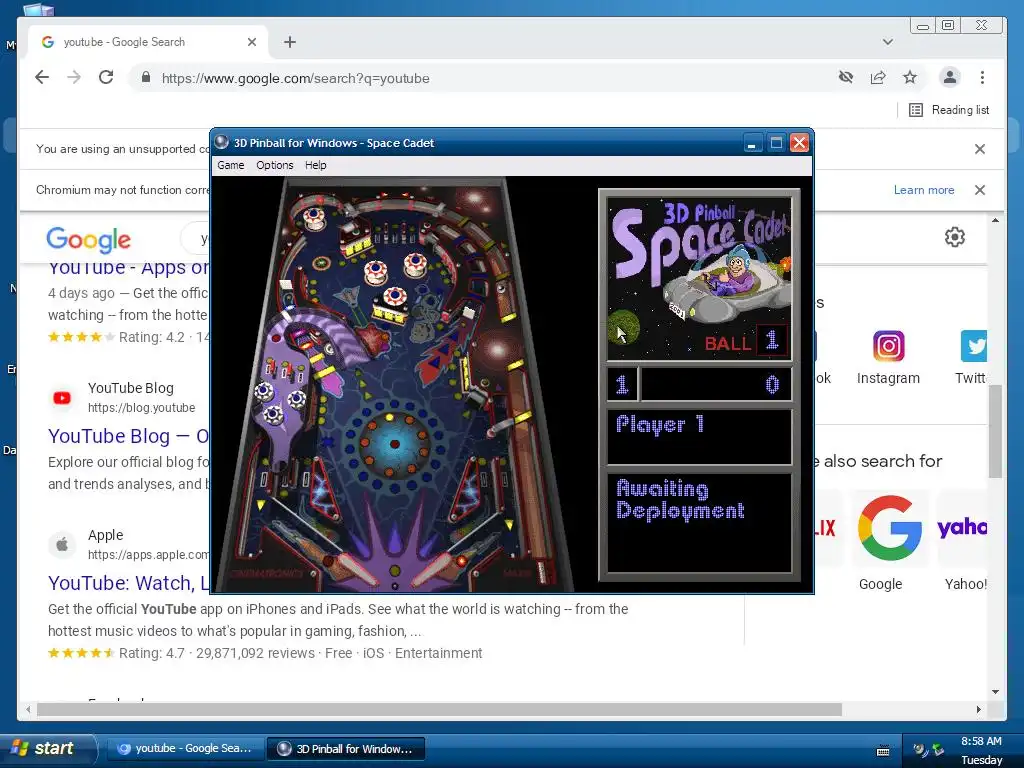Click the Learn more link
This screenshot has width=1024, height=768.
(x=923, y=190)
